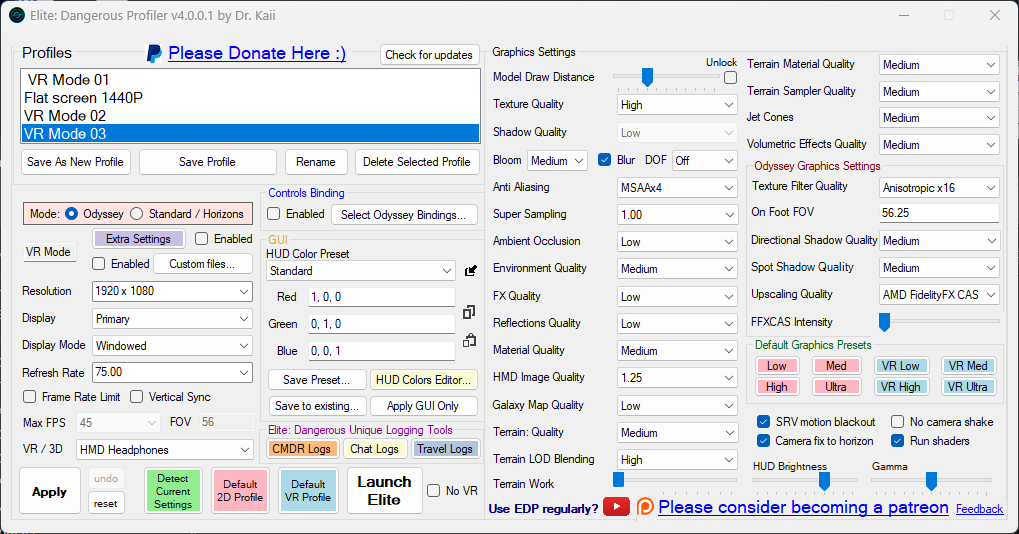Uncheck SRV motion blackout
This screenshot has width=1019, height=534.
[764, 422]
